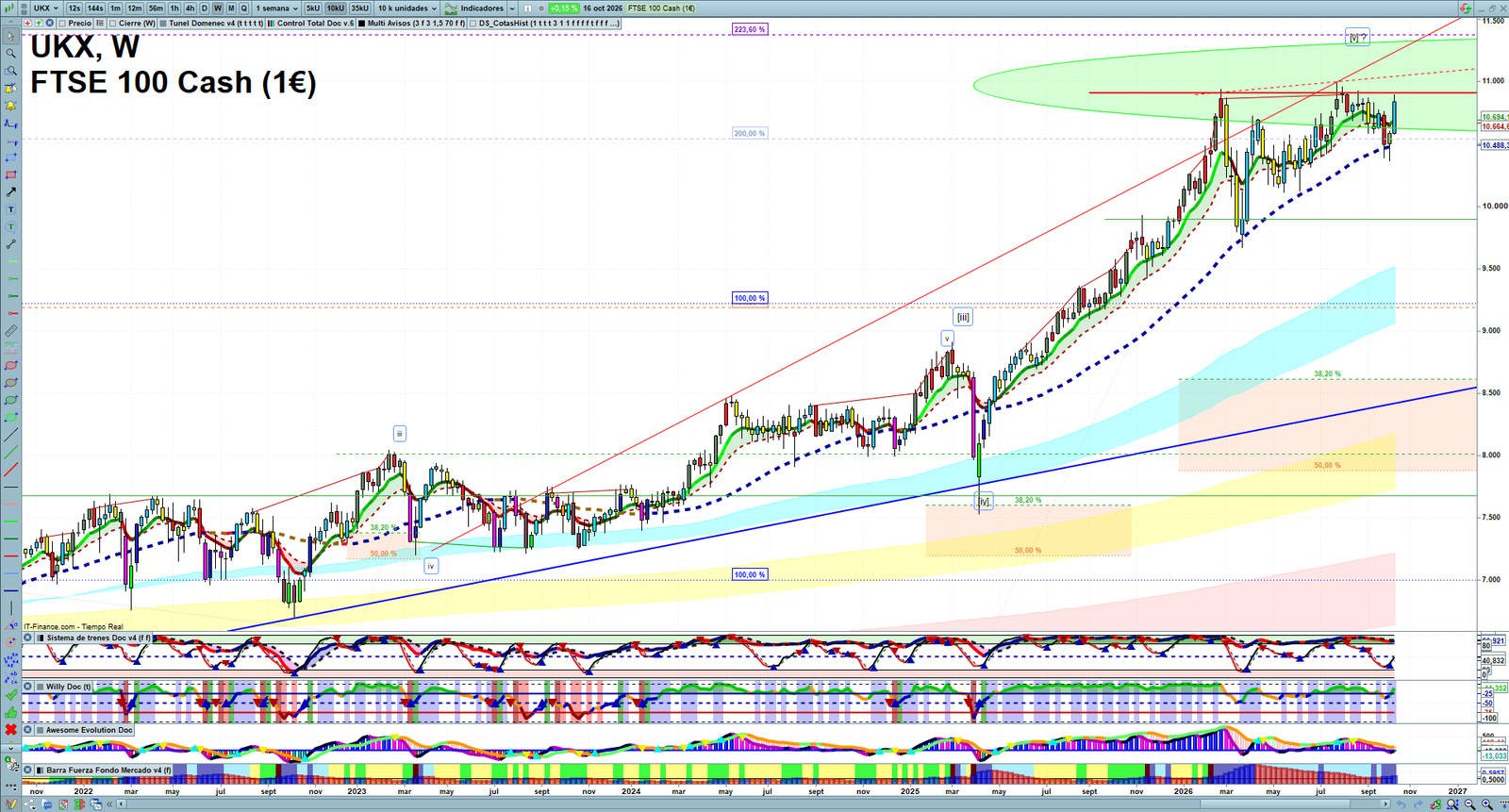Open the 1 semana period dropdown

(x=278, y=8)
